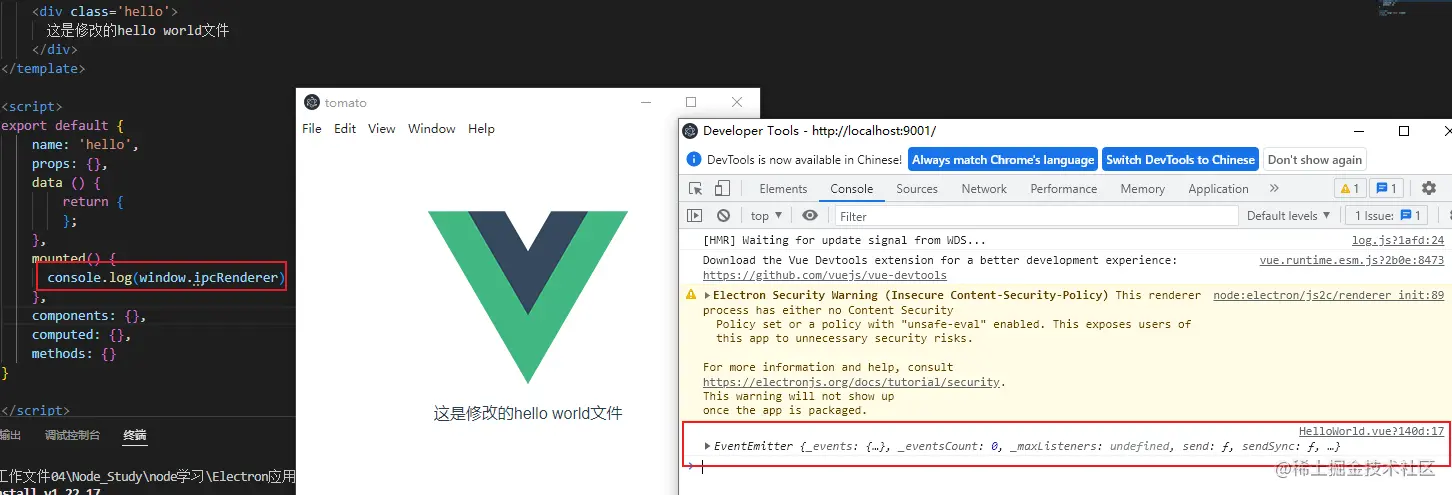
Task: Minimize the Developer Tools window
Action: [x=1358, y=130]
